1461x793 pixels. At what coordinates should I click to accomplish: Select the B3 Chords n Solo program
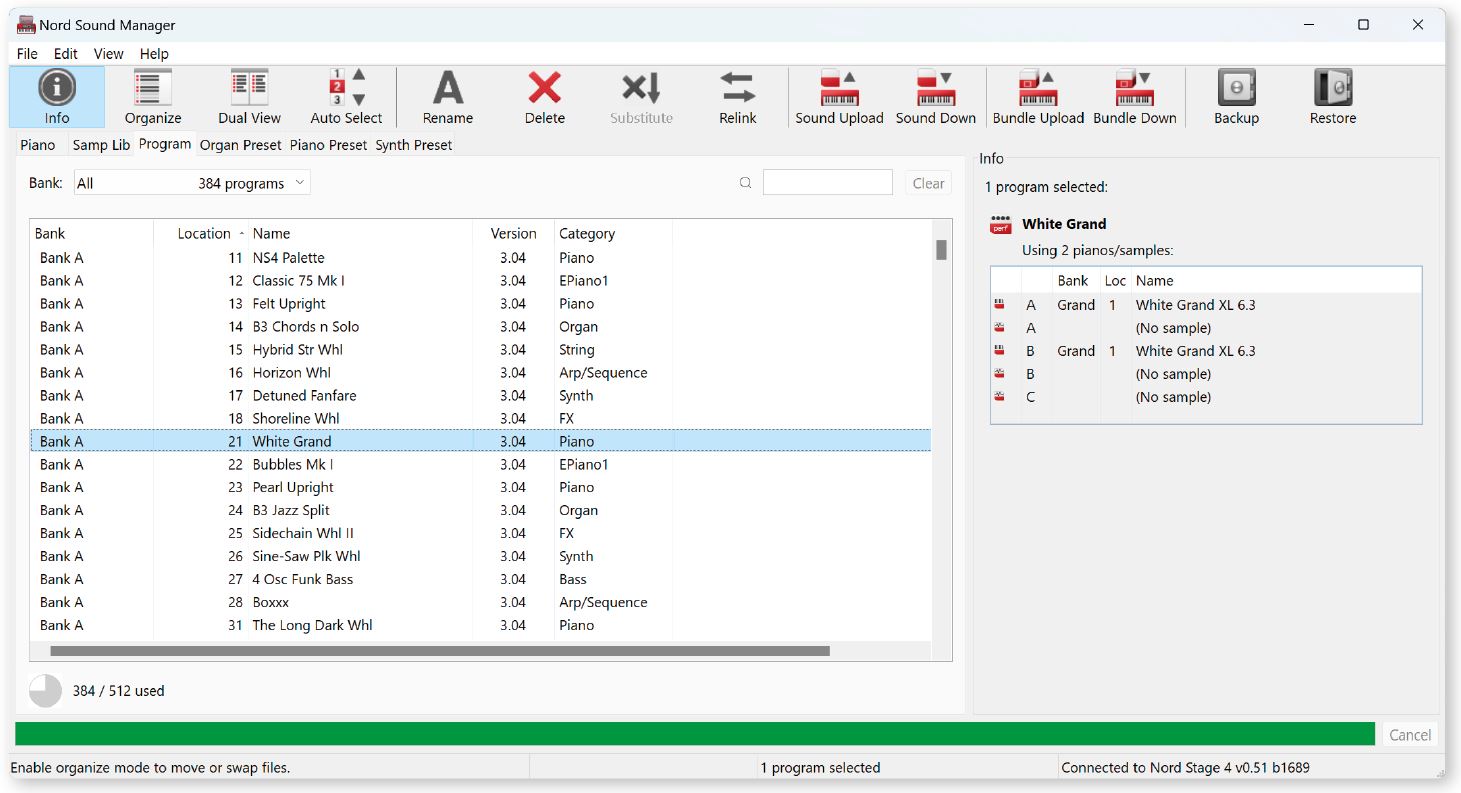(481, 327)
